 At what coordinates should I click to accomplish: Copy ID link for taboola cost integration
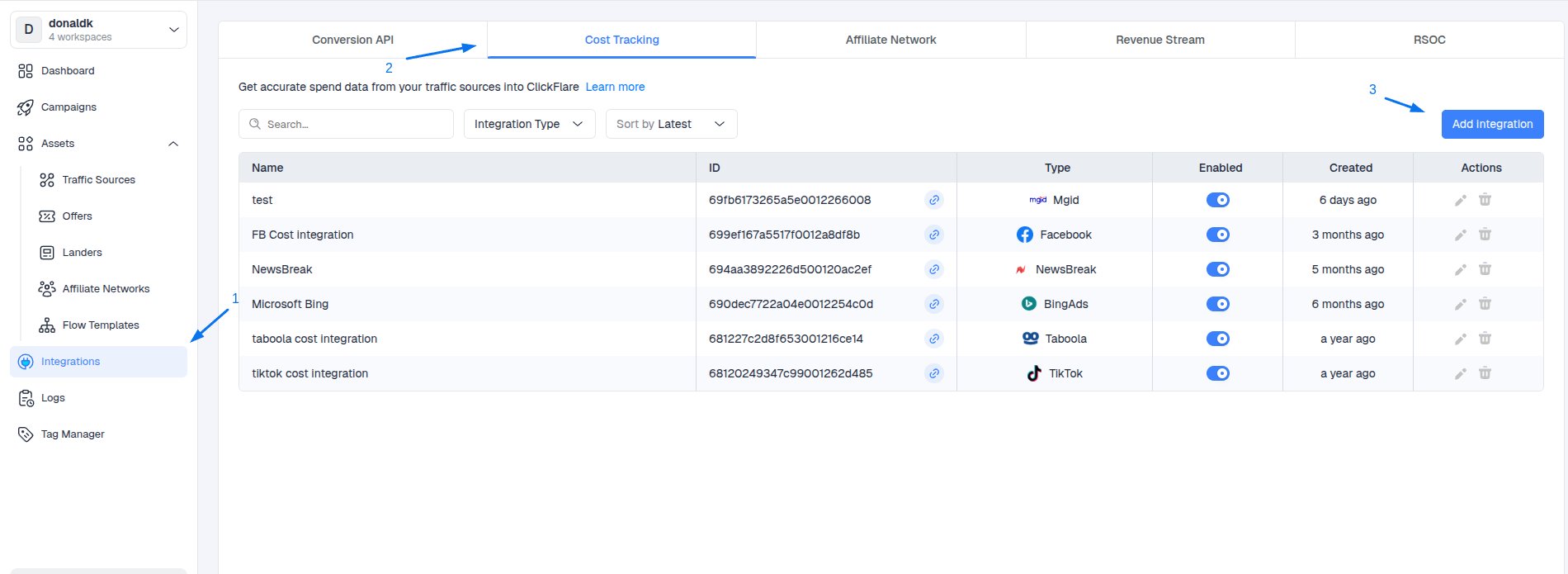pyautogui.click(x=933, y=339)
